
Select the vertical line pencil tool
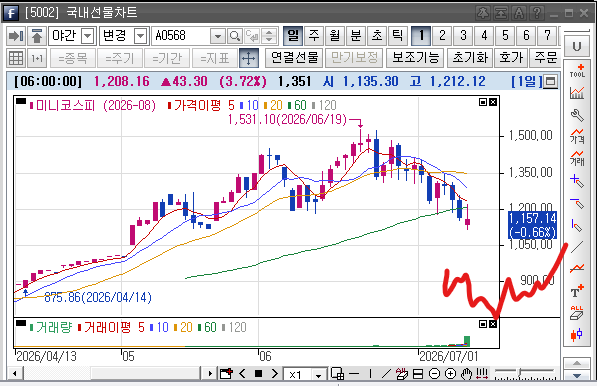point(577,225)
